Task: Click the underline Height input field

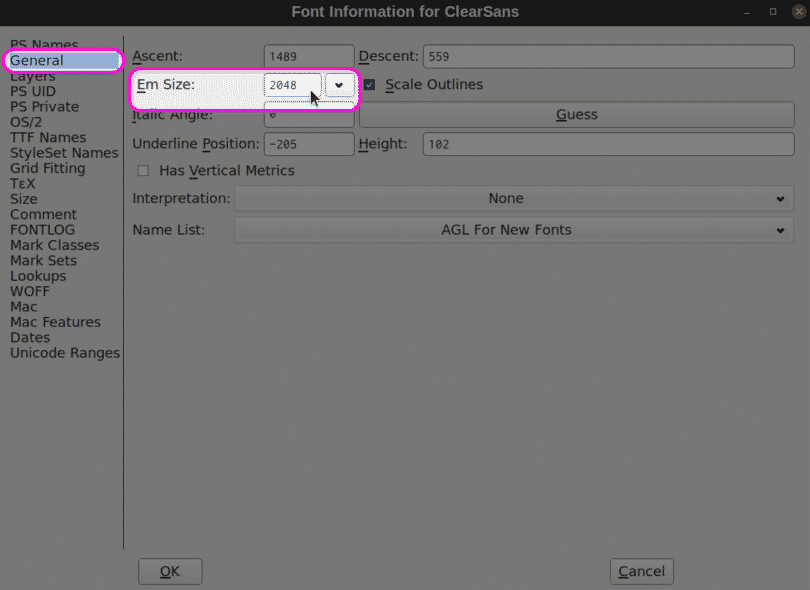Action: [609, 144]
